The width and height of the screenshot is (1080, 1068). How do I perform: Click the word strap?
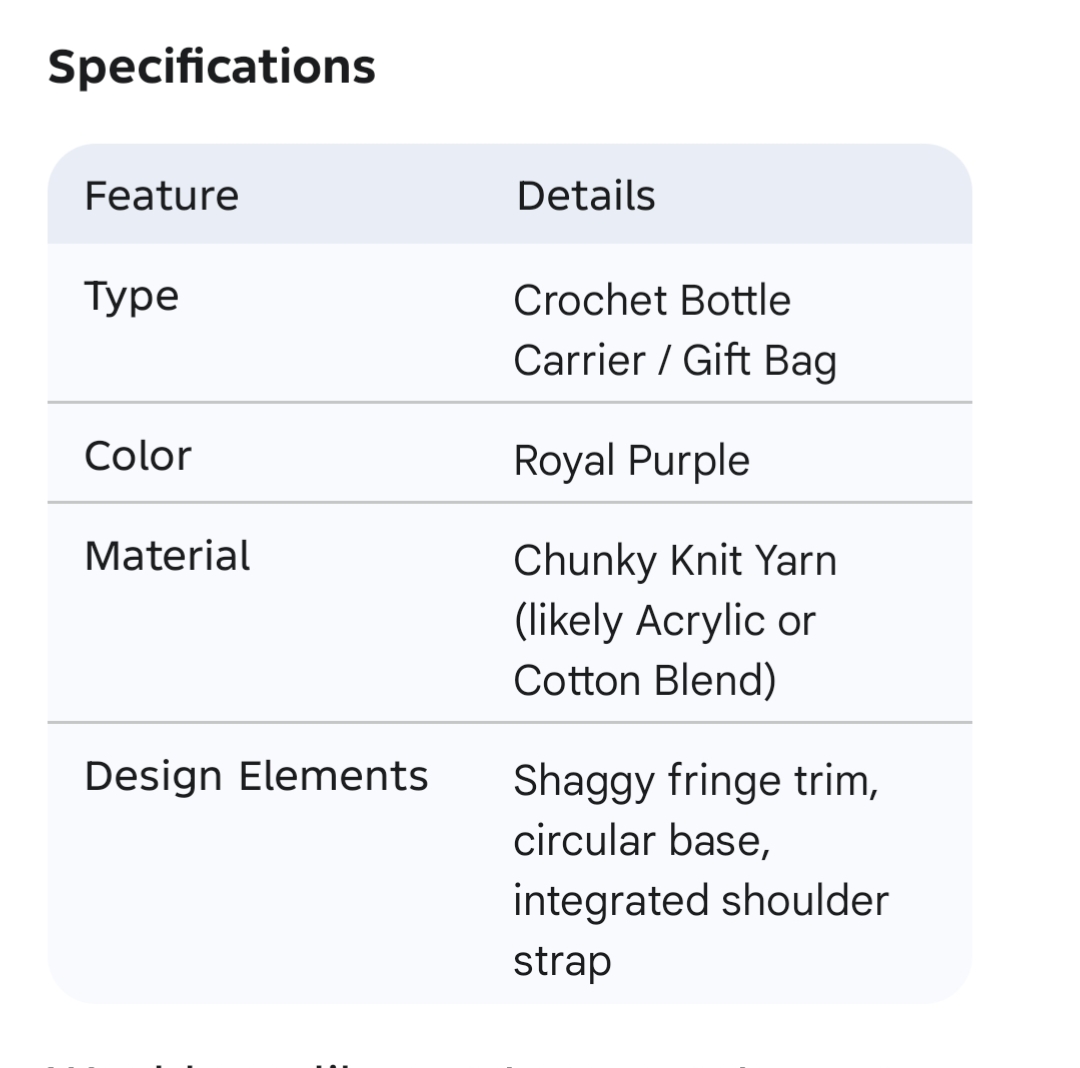pyautogui.click(x=561, y=961)
